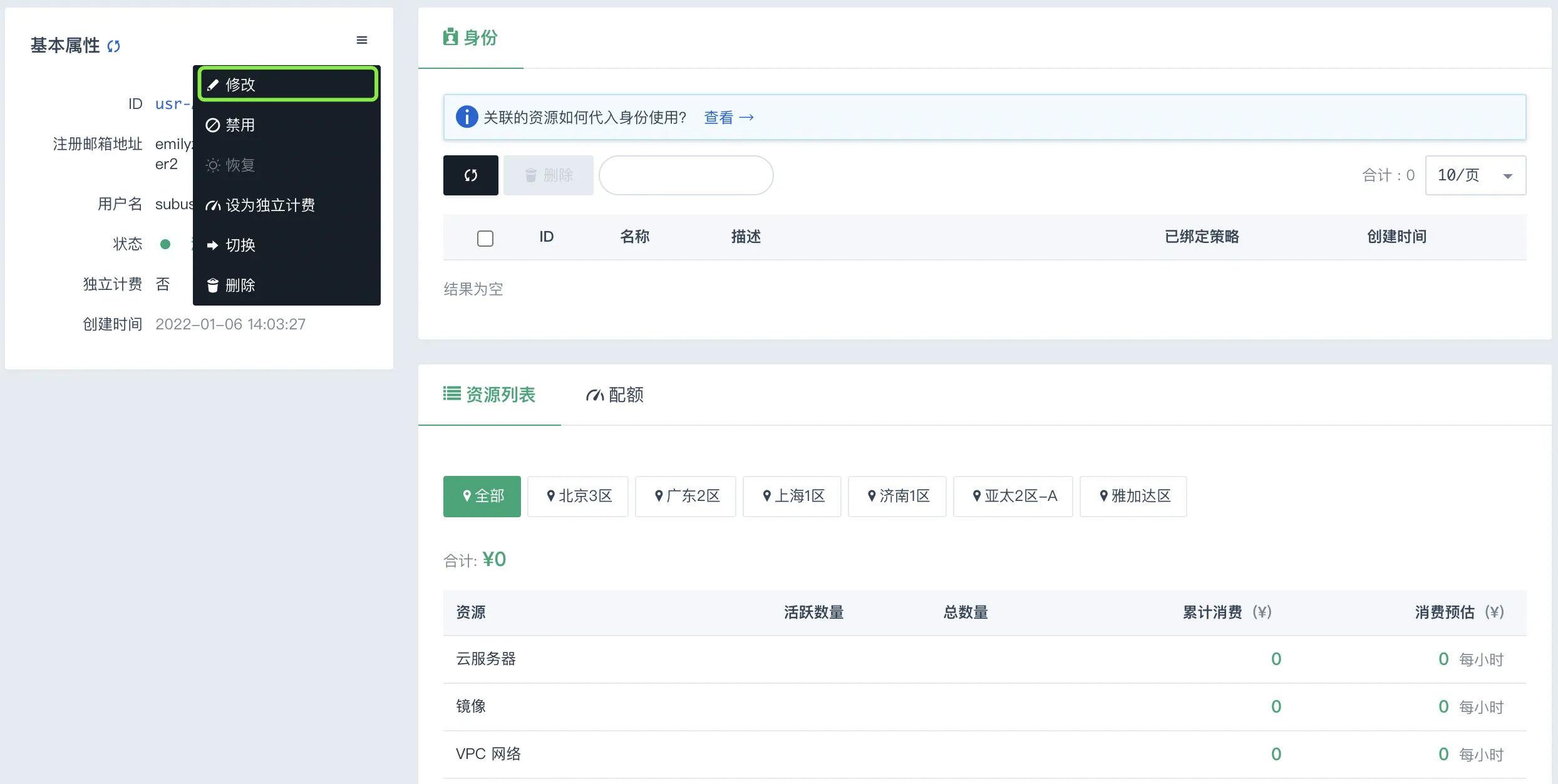Click the 2022-01-06 14:03:27 creation time value
Screen dimensions: 1558x784
point(230,324)
